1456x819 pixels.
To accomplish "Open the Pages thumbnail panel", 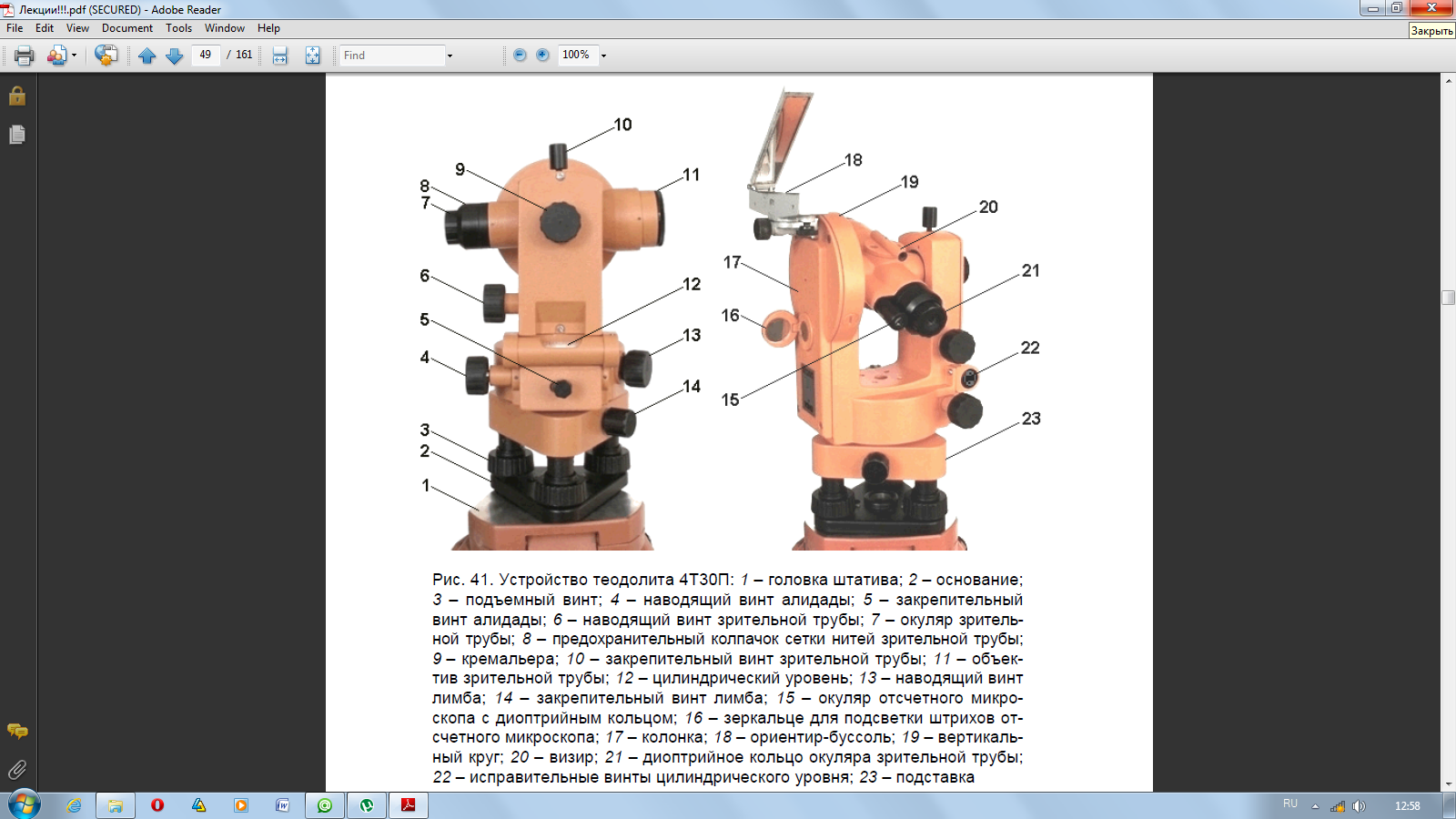I will 17,135.
